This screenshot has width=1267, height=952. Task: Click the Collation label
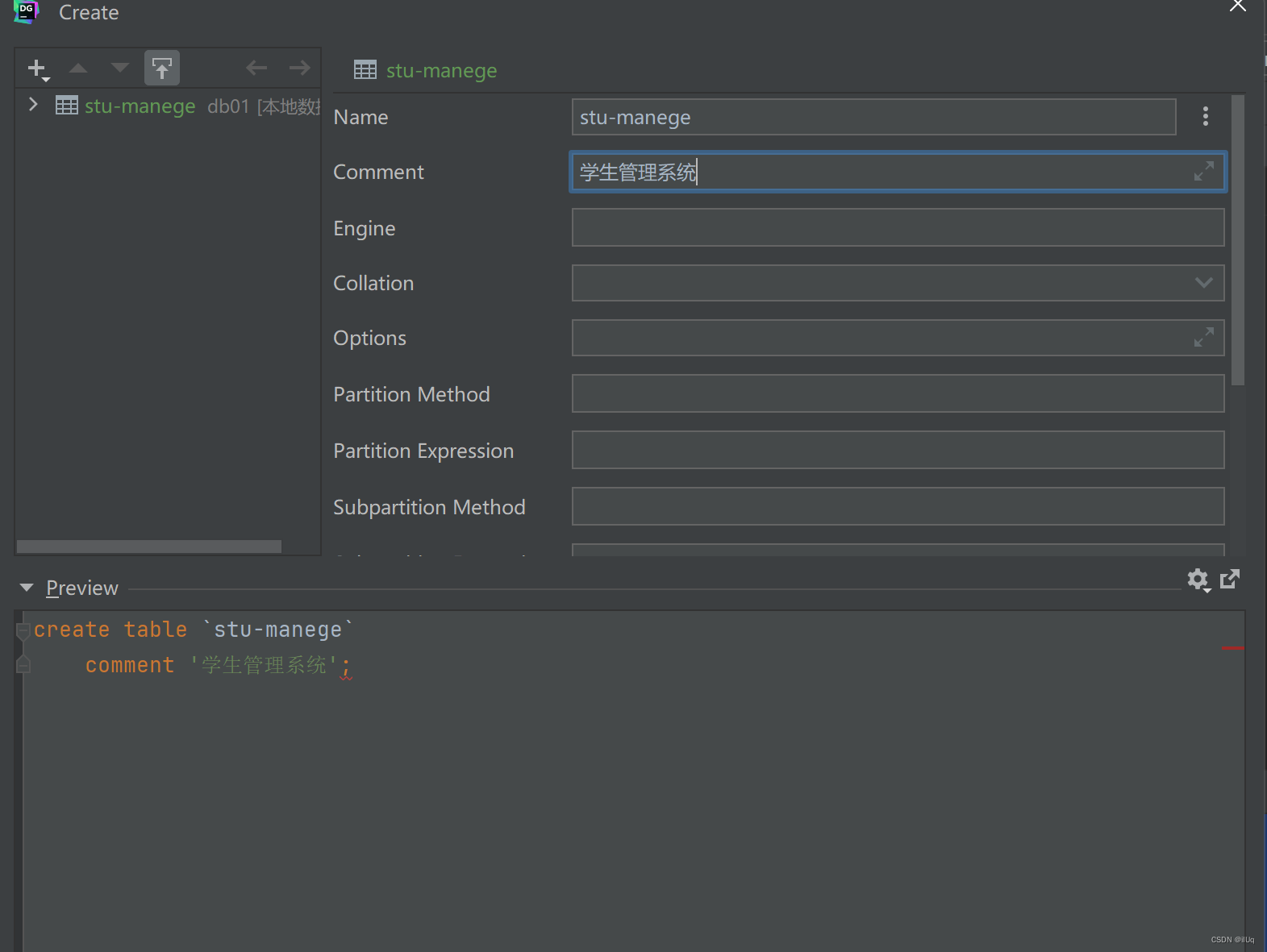(373, 283)
